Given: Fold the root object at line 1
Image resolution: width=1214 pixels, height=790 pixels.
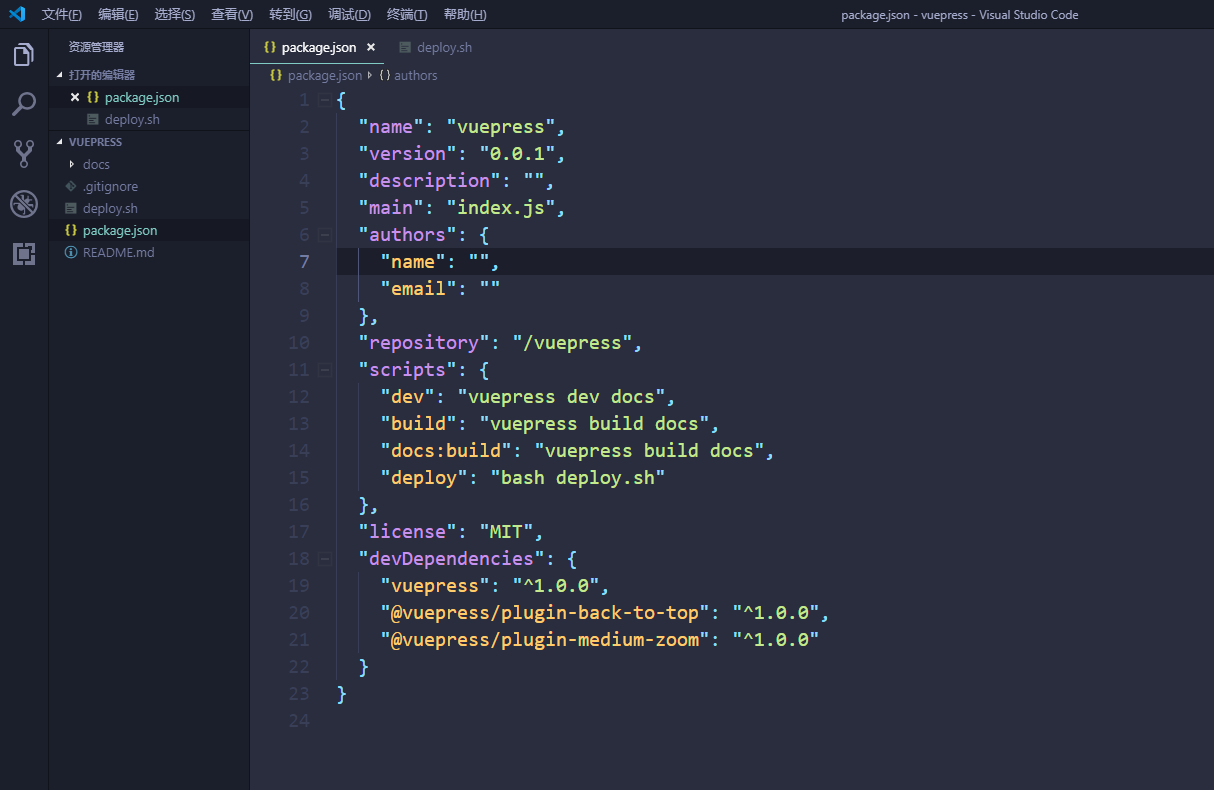Looking at the screenshot, I should pyautogui.click(x=324, y=100).
